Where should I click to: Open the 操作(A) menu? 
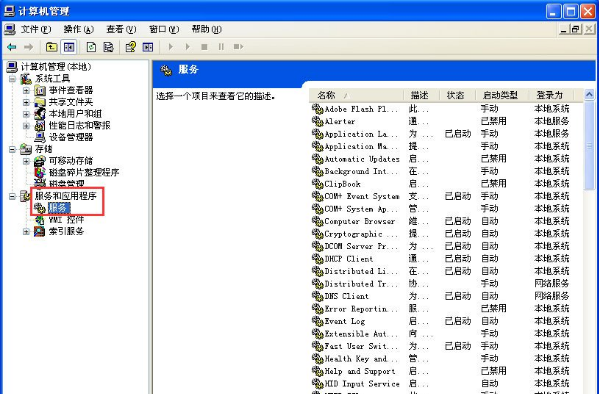click(78, 29)
